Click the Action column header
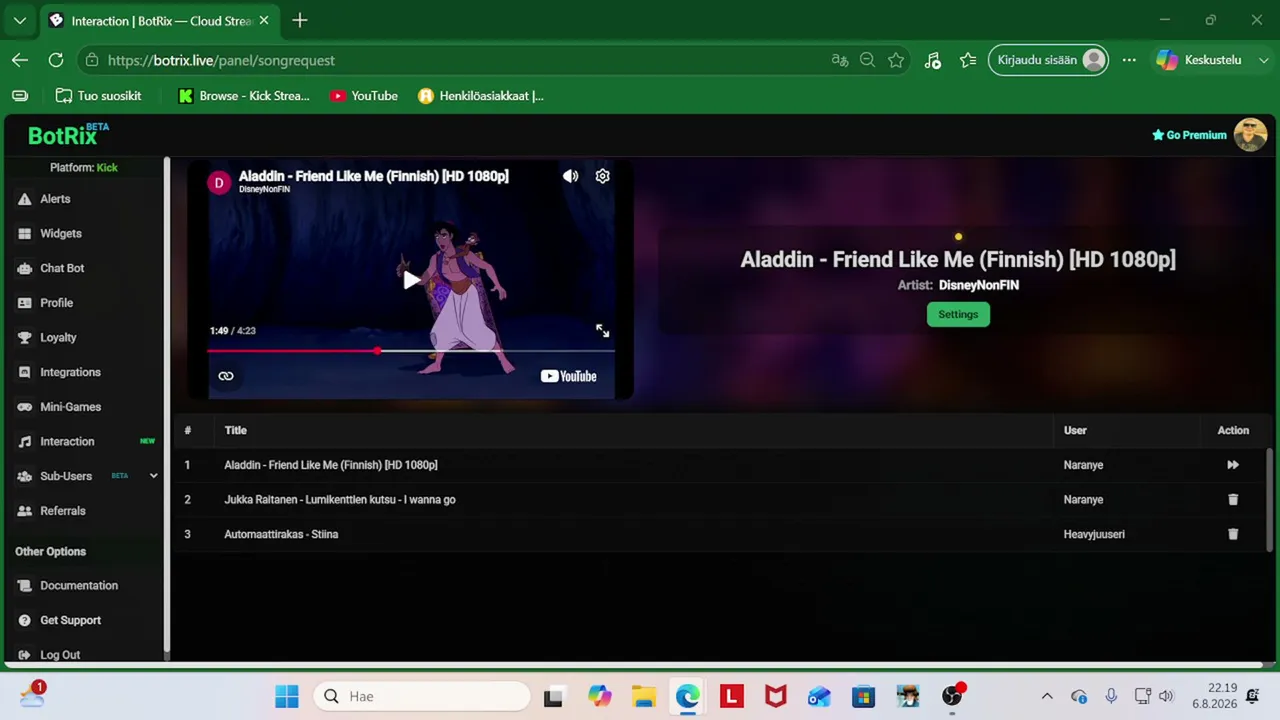The image size is (1280, 720). [x=1233, y=430]
